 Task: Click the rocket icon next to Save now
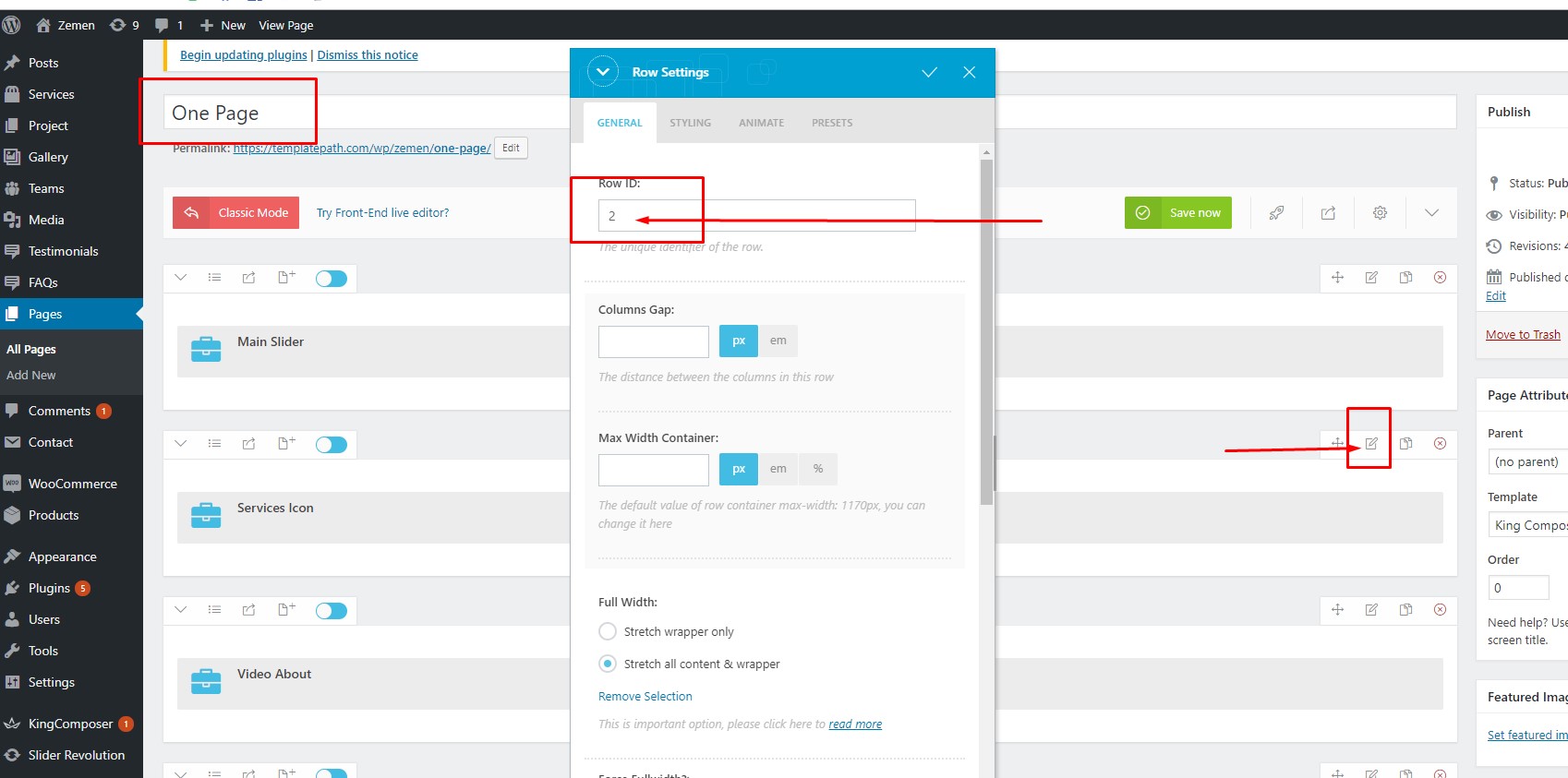pos(1276,213)
